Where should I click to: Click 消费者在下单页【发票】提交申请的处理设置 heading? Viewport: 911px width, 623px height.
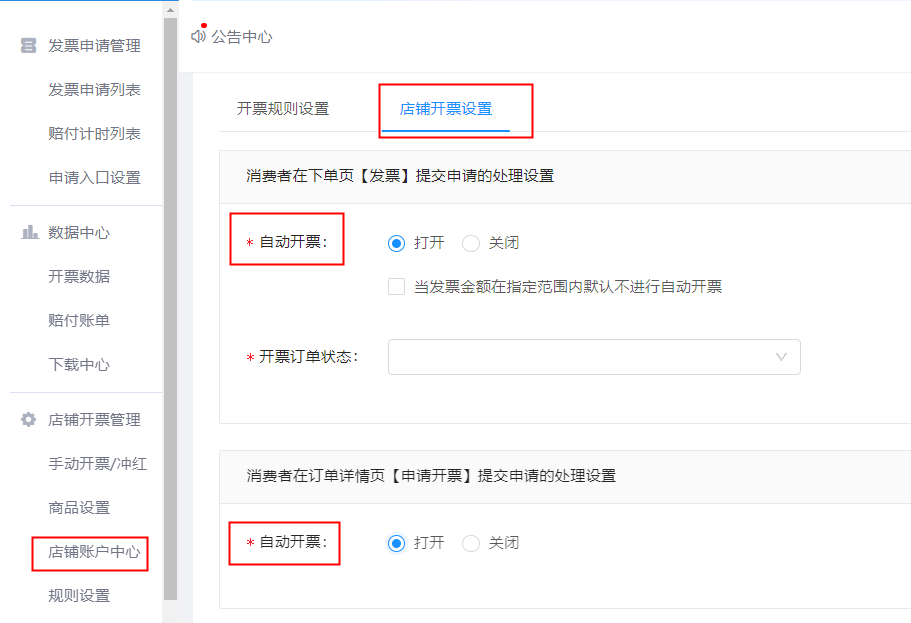click(400, 176)
